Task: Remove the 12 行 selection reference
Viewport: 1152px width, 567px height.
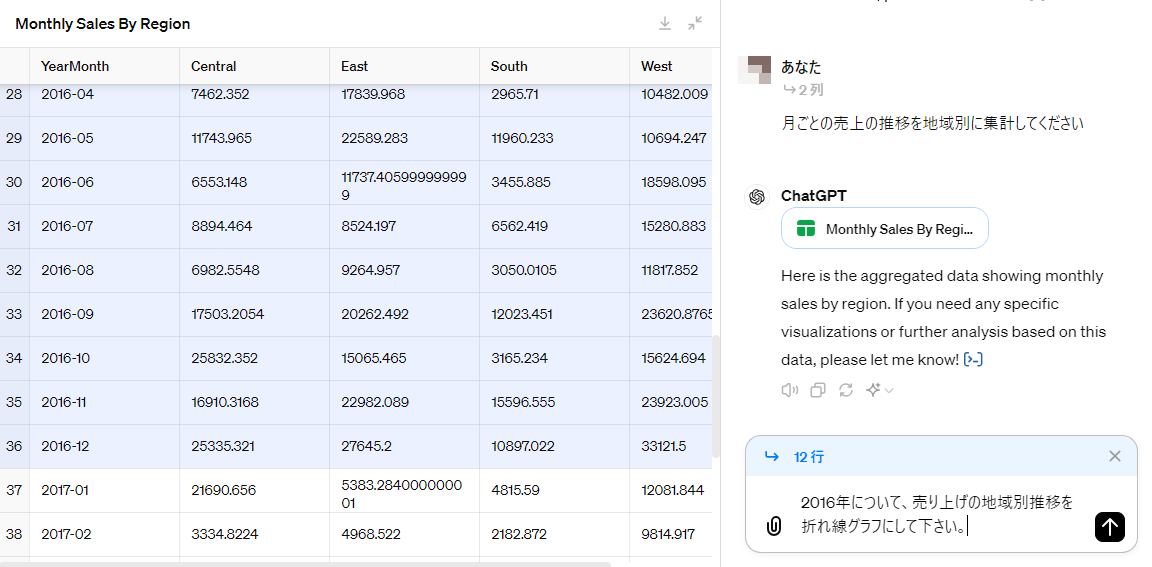Action: click(1115, 456)
